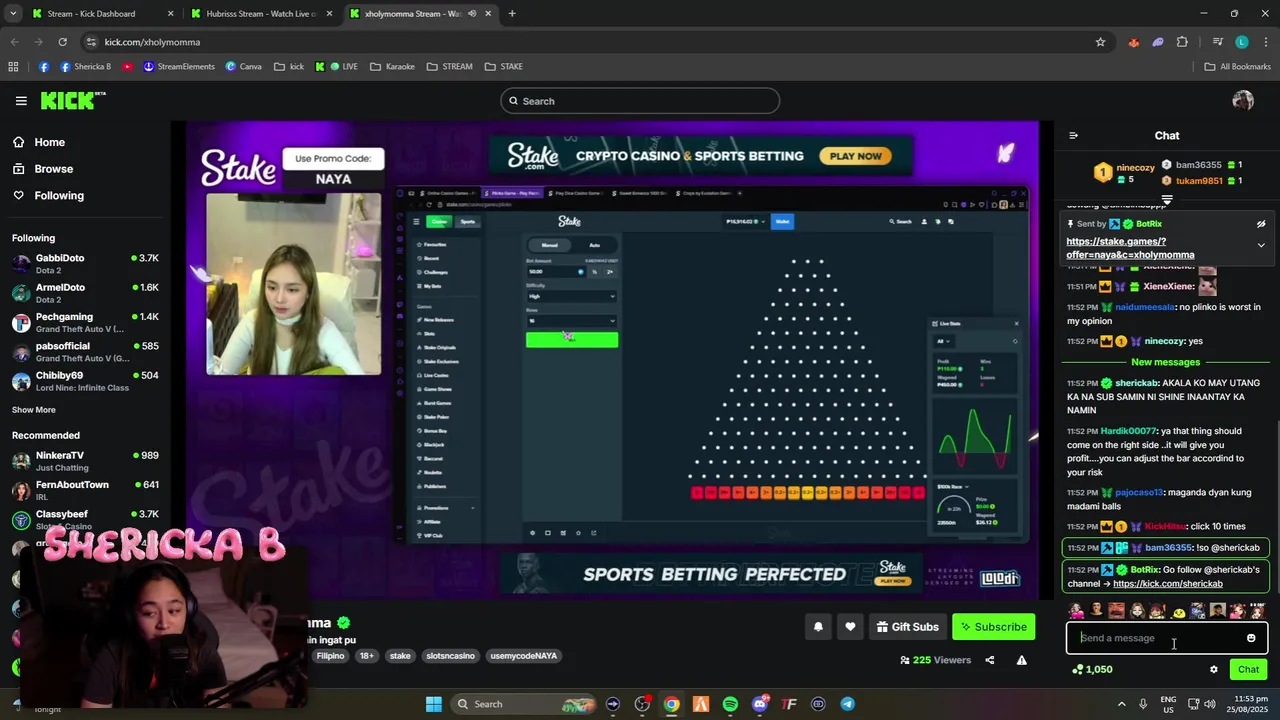Open Windows Start menu
1280x720 pixels.
point(433,704)
